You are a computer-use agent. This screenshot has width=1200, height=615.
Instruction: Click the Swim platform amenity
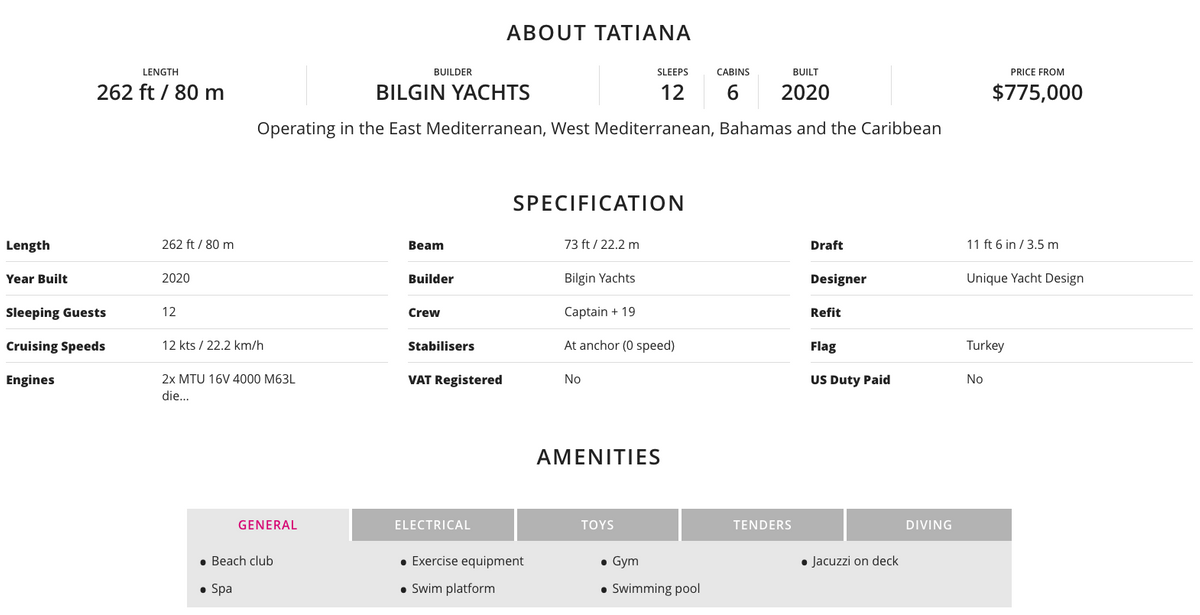(453, 588)
